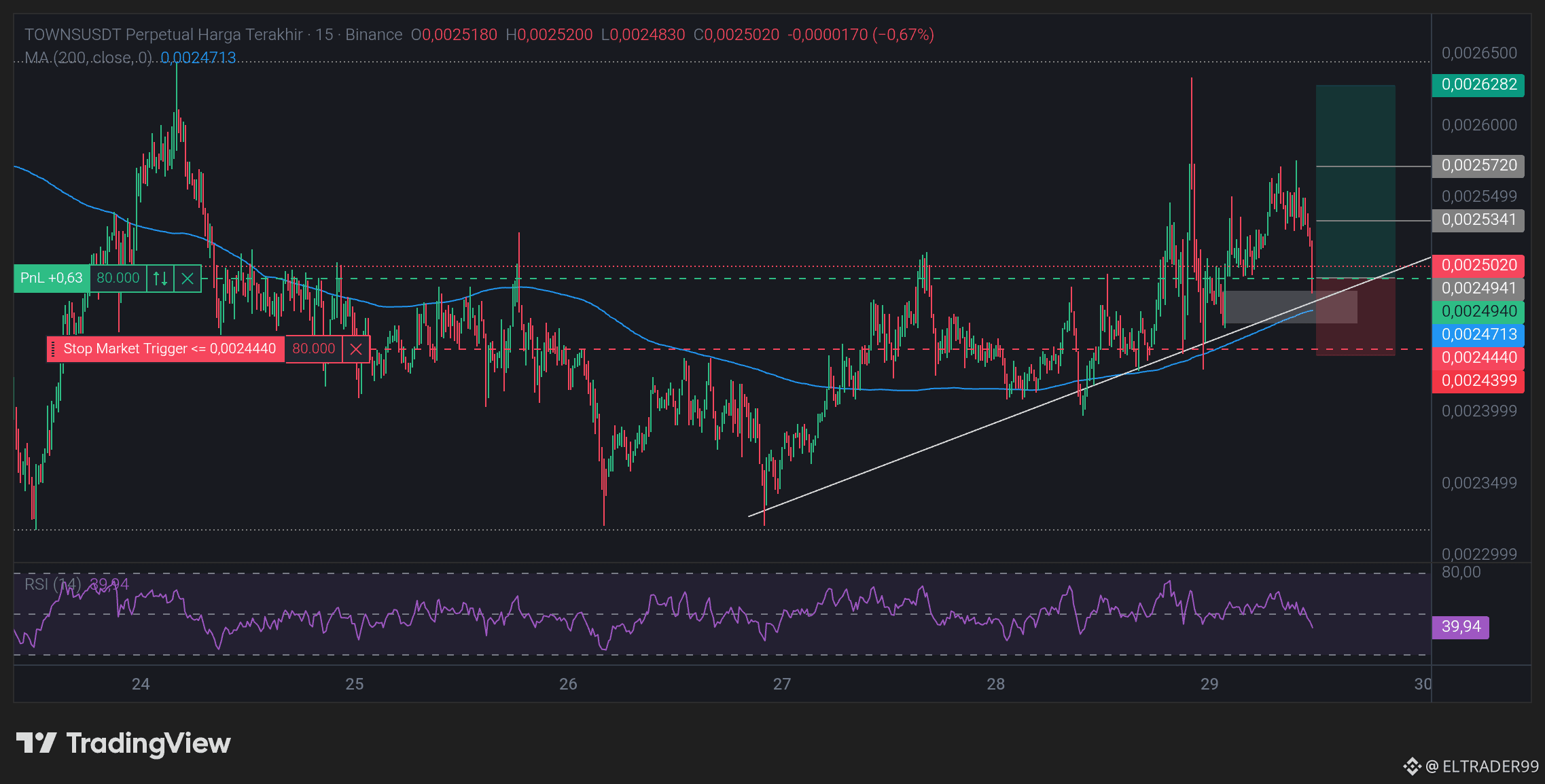
Task: Click the close price C0,0025020 value
Action: [736, 35]
